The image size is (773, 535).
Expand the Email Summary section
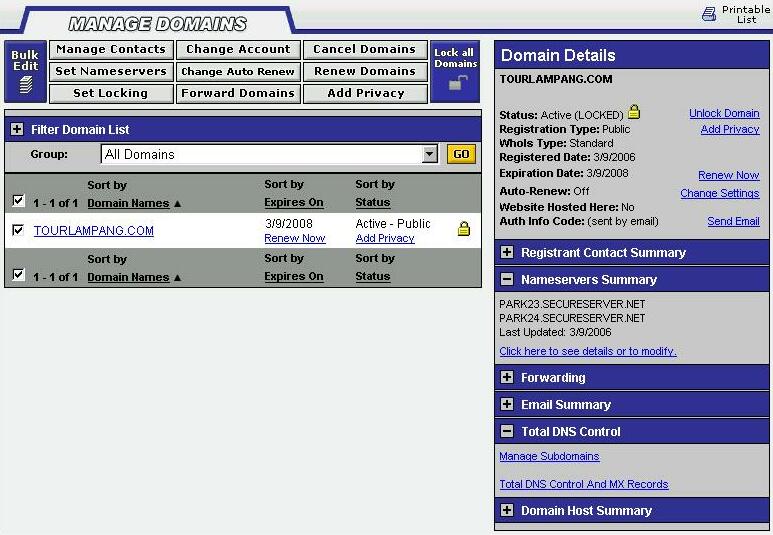pos(507,404)
